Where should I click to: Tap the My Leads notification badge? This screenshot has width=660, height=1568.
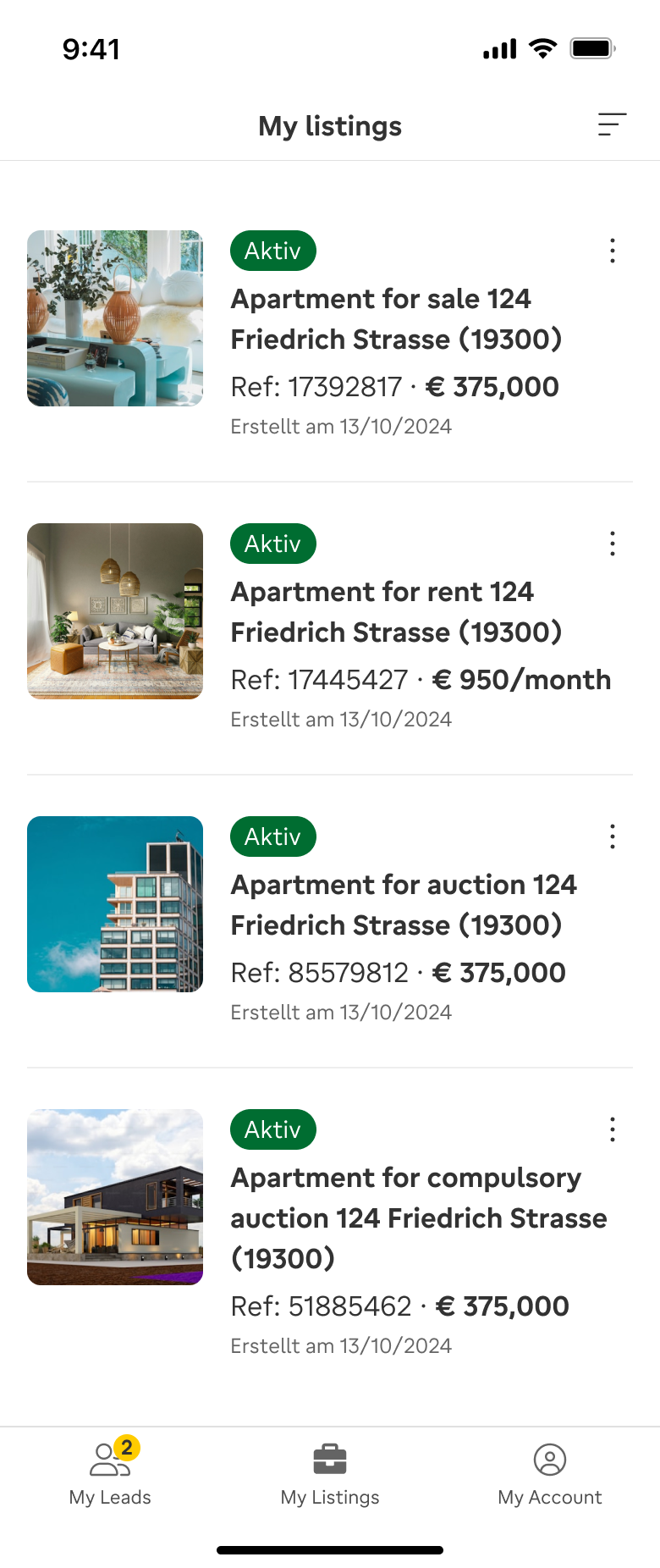click(127, 1448)
